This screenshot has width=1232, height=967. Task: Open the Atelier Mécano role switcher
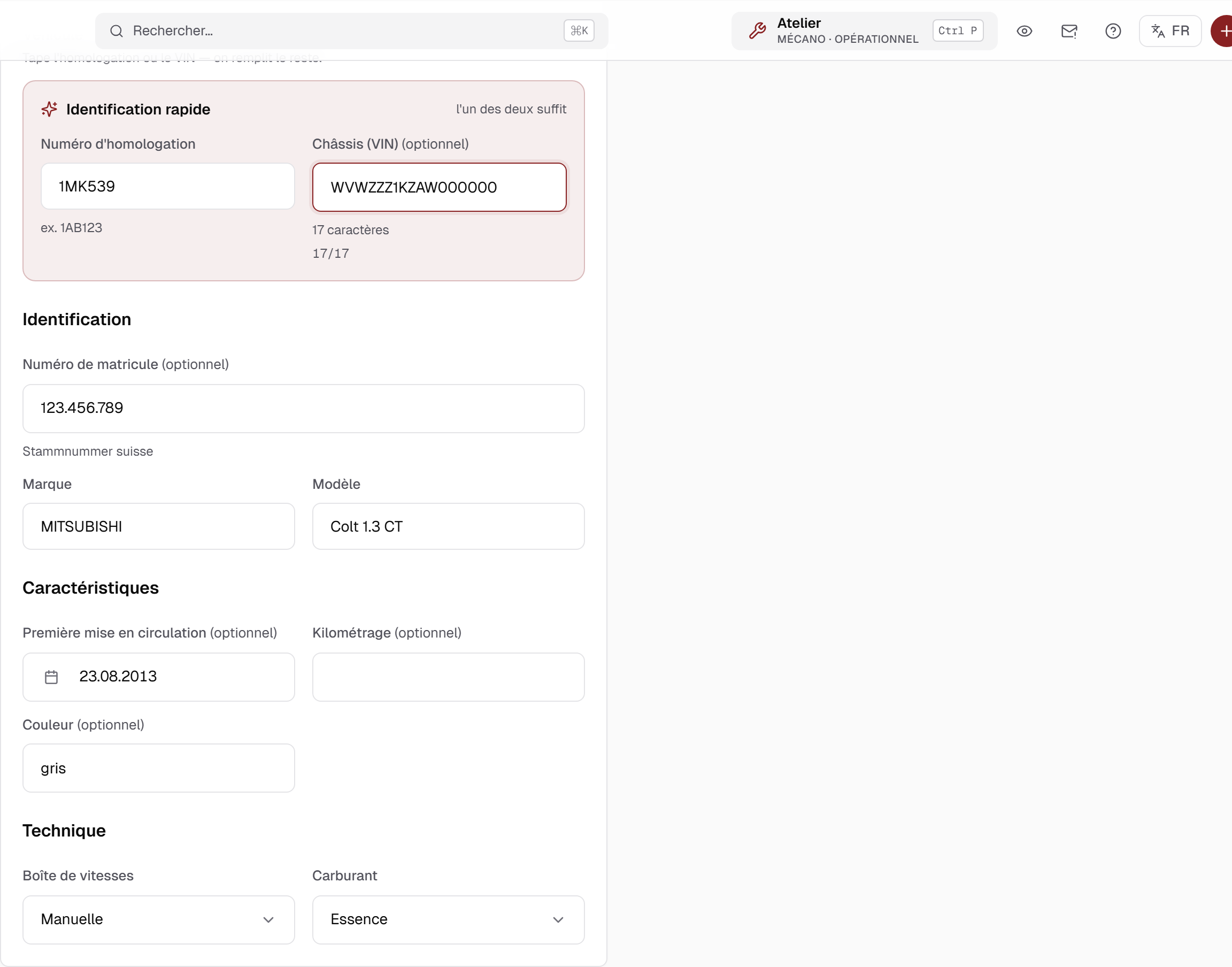click(864, 31)
